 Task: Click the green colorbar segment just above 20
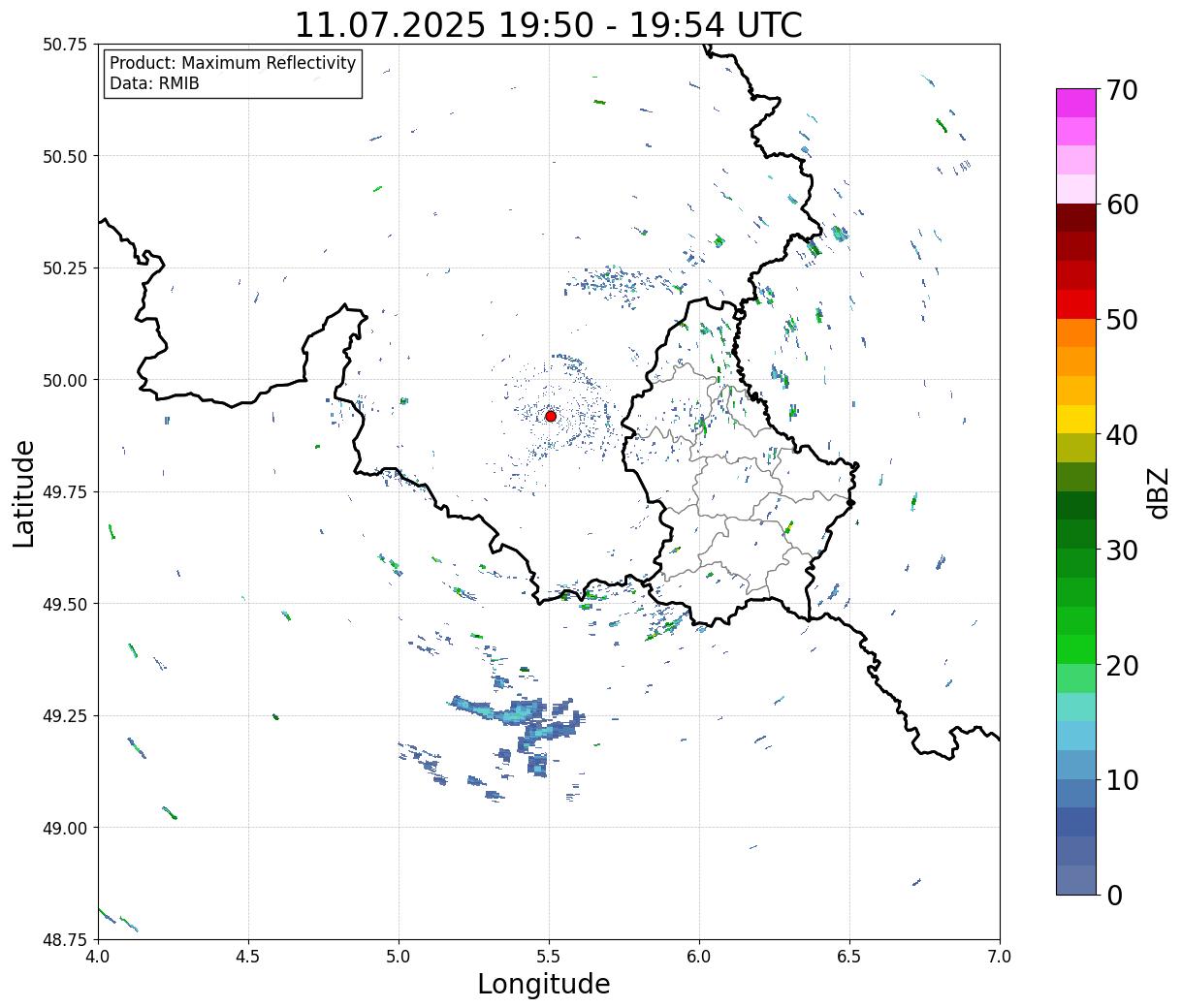1075,649
